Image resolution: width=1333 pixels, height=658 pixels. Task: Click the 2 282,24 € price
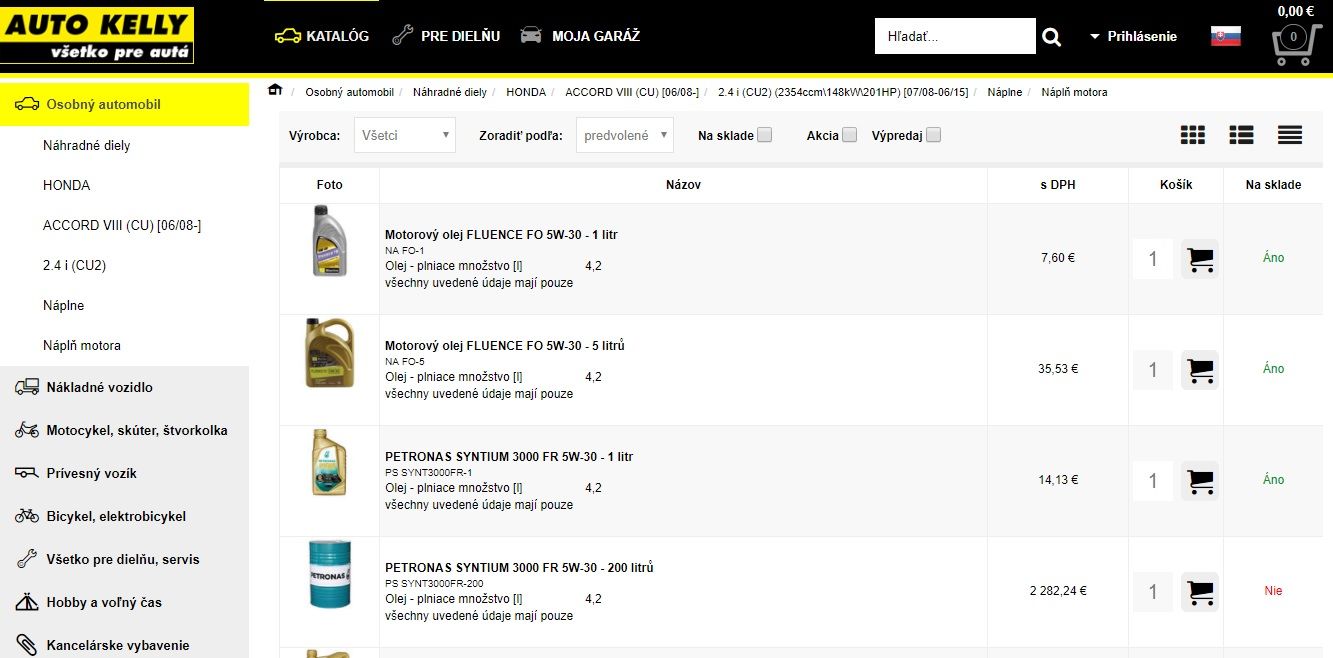(x=1058, y=591)
